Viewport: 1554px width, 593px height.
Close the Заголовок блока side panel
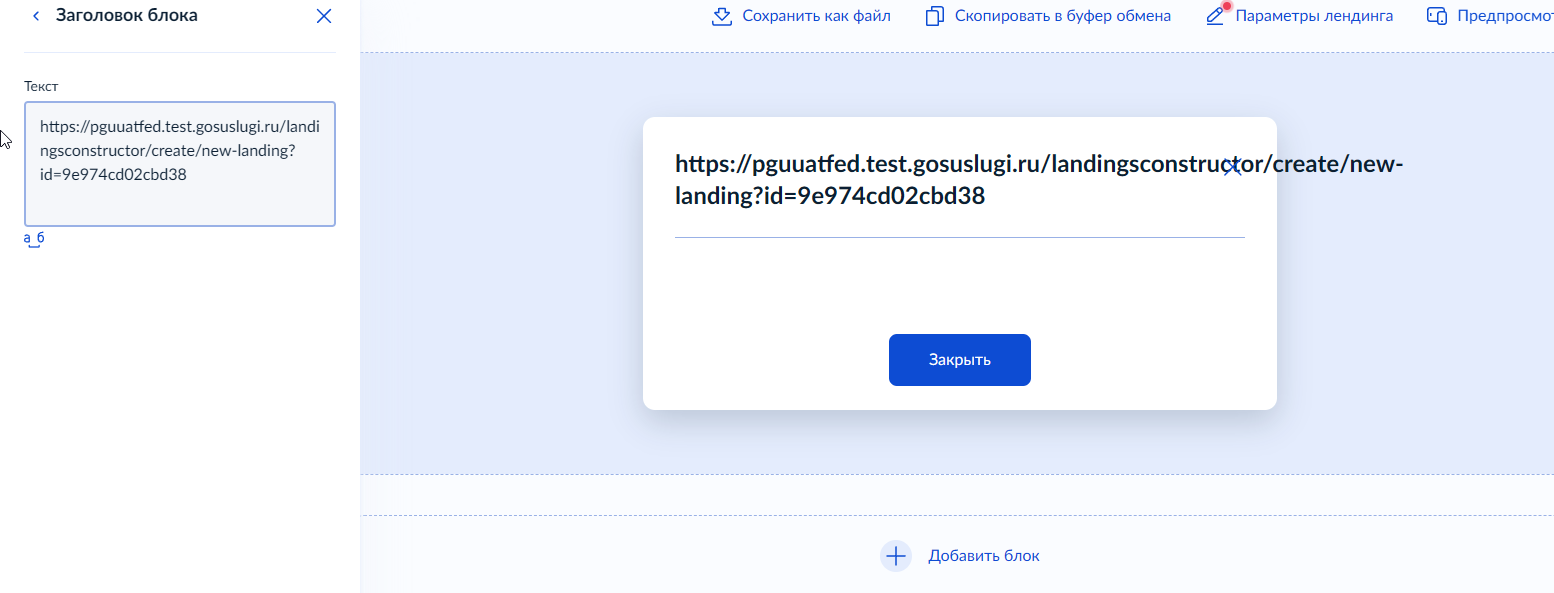[323, 16]
